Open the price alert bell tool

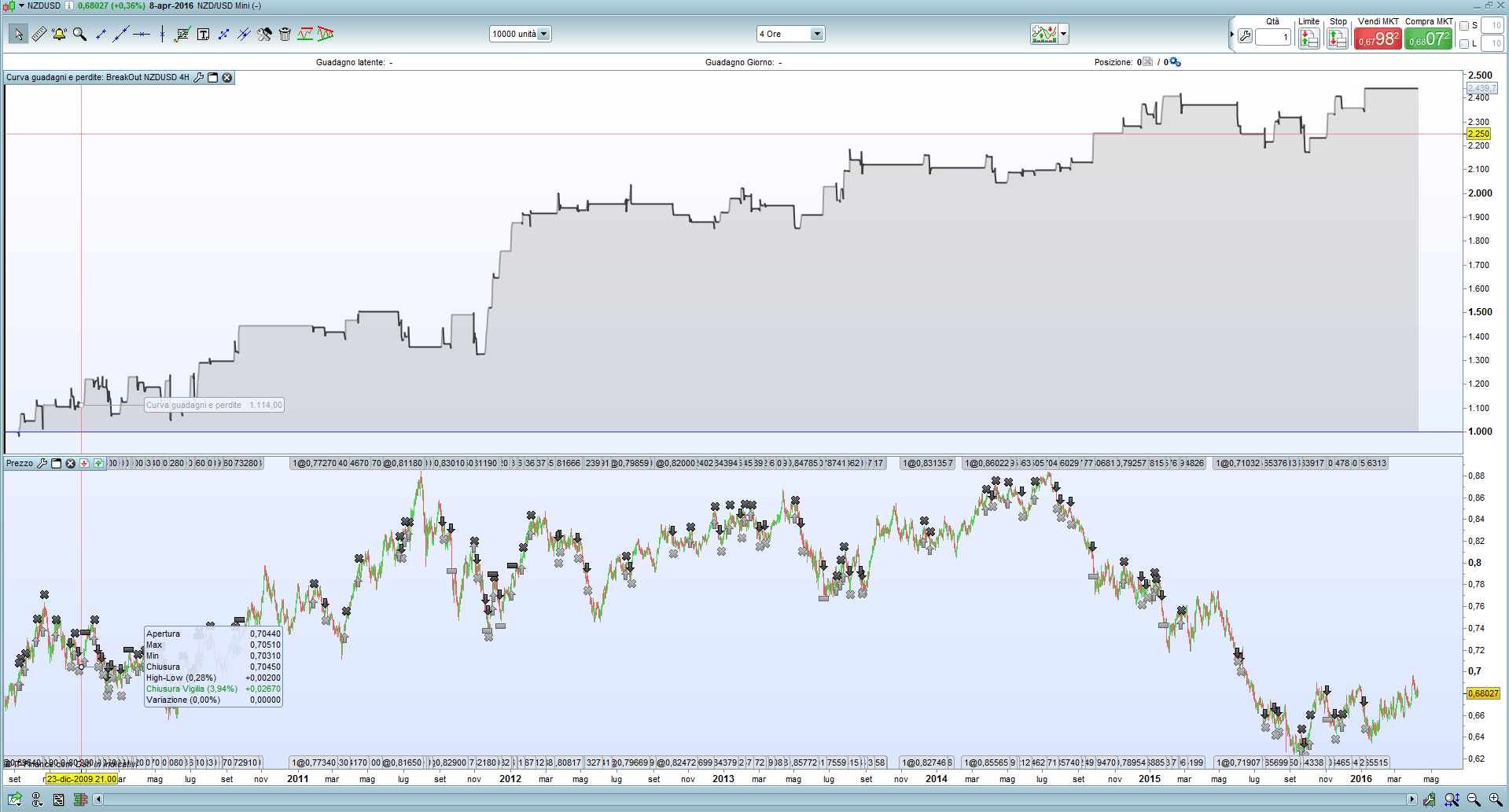[59, 34]
